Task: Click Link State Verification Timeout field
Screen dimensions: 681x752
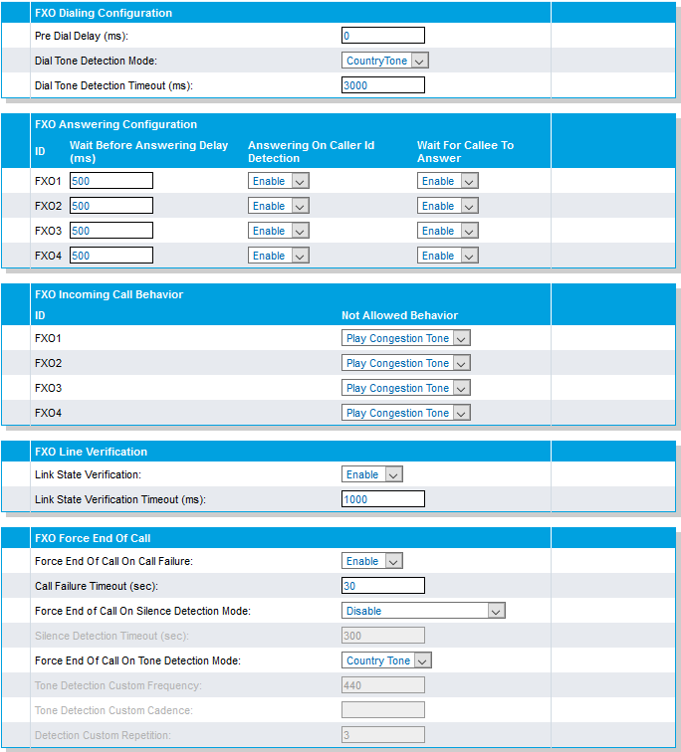Action: [383, 499]
